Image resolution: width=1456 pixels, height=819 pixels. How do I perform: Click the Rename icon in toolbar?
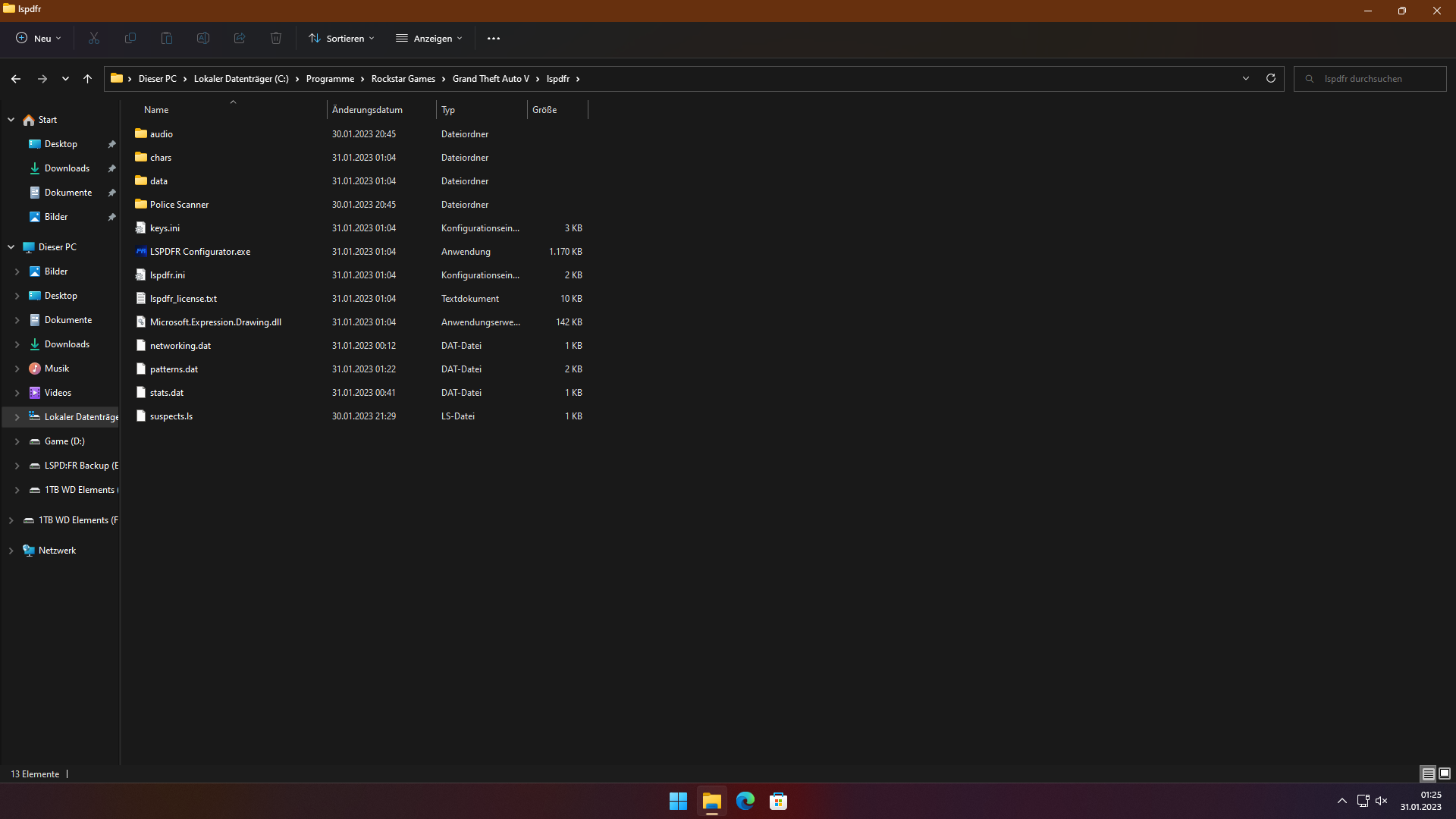pyautogui.click(x=203, y=38)
